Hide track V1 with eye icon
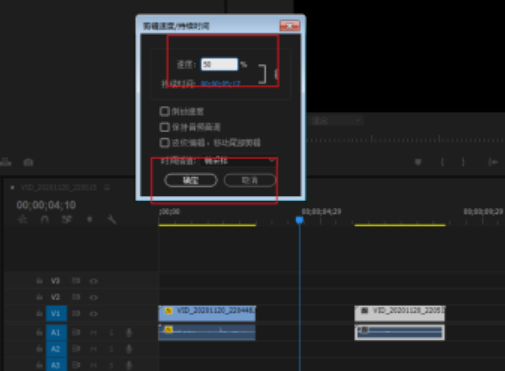Screen dimensions: 505x371 pos(93,314)
